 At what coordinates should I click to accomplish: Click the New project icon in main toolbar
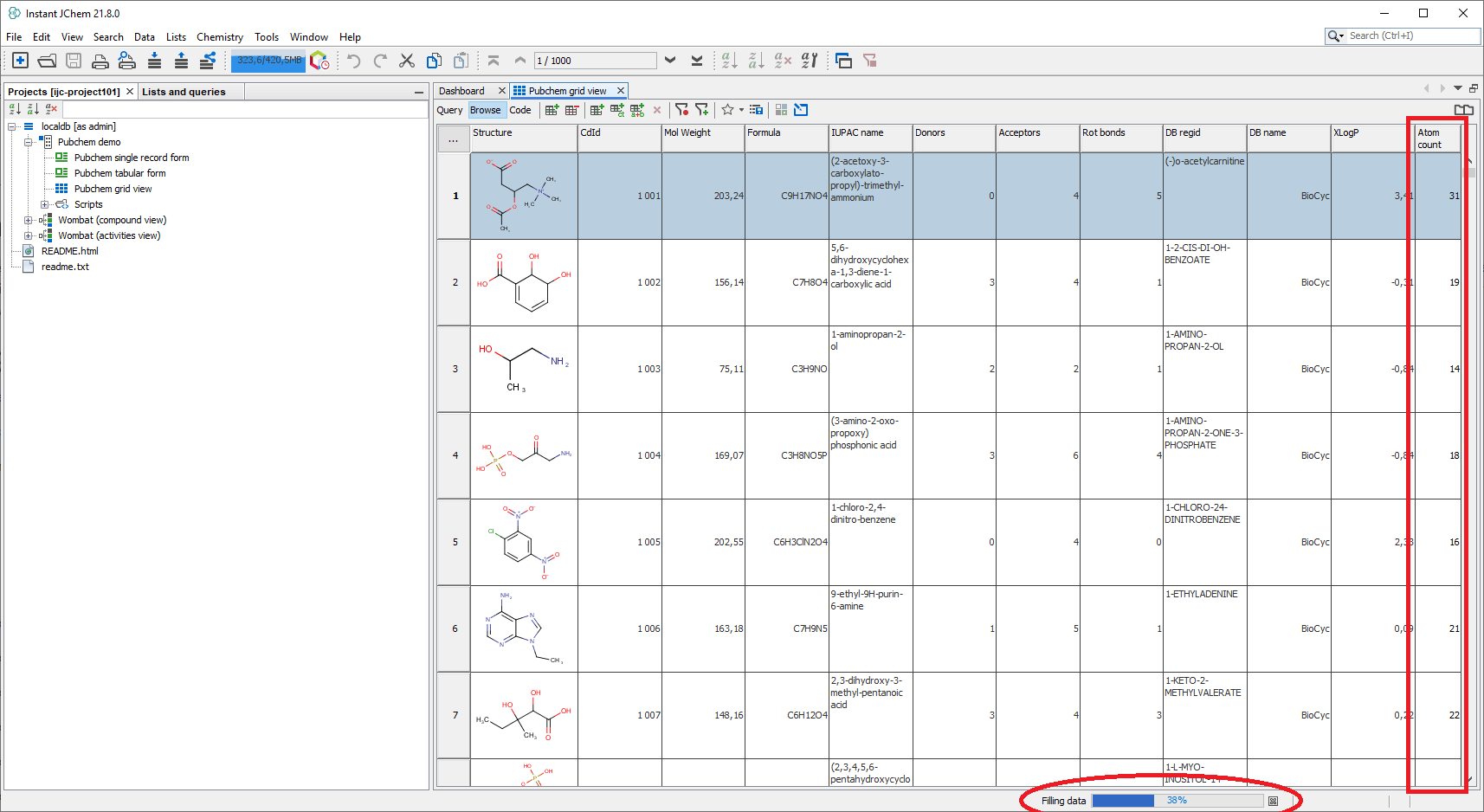coord(21,61)
